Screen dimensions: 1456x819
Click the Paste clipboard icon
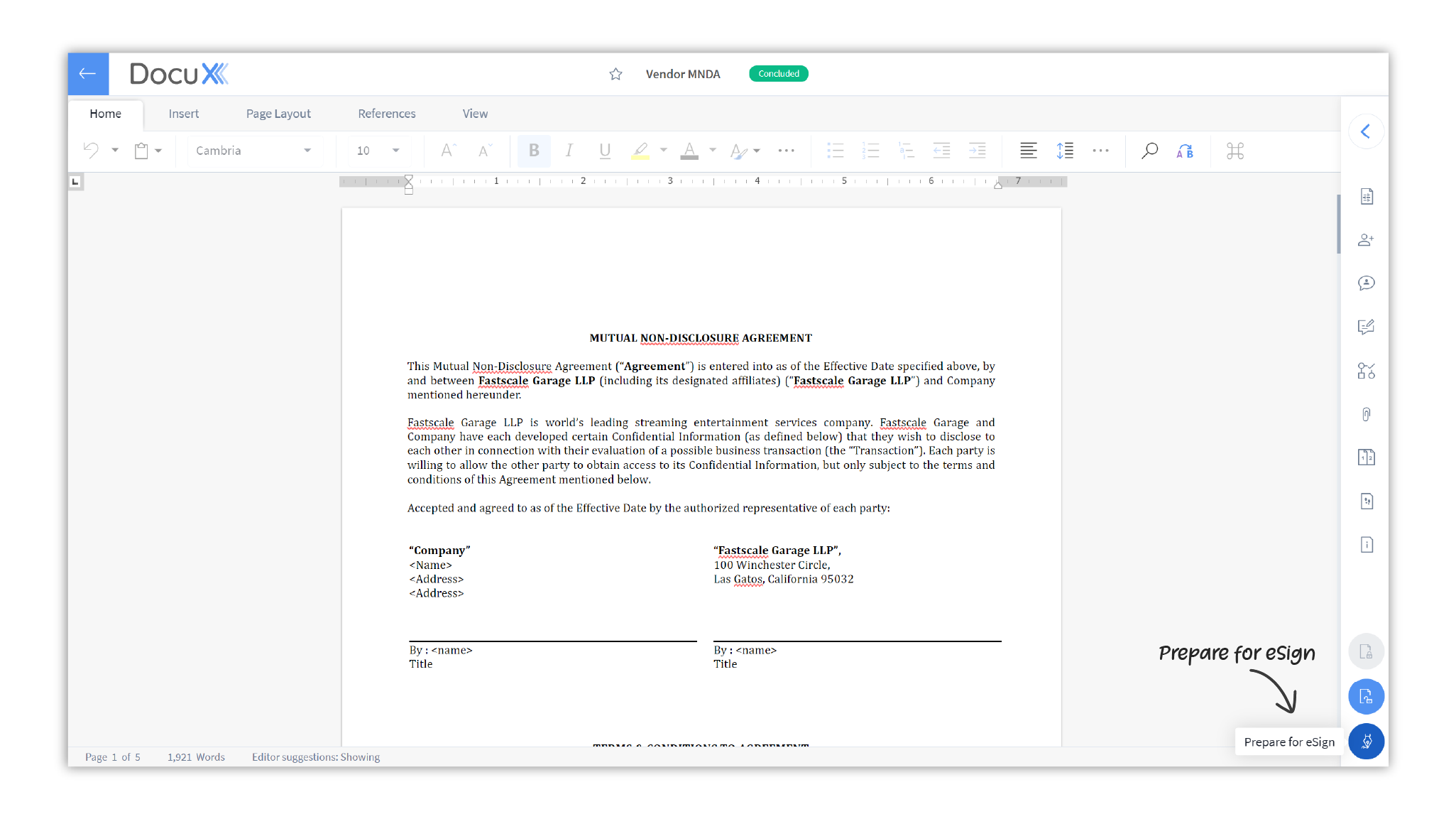141,151
